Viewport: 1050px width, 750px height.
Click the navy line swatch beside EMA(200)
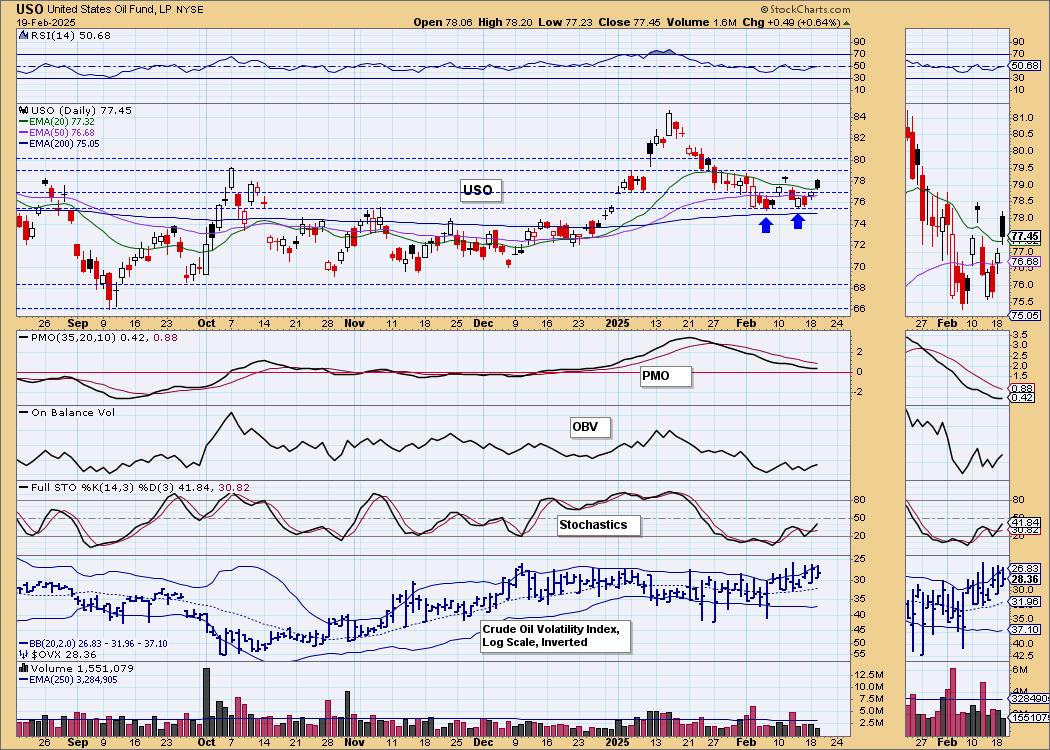[23, 143]
